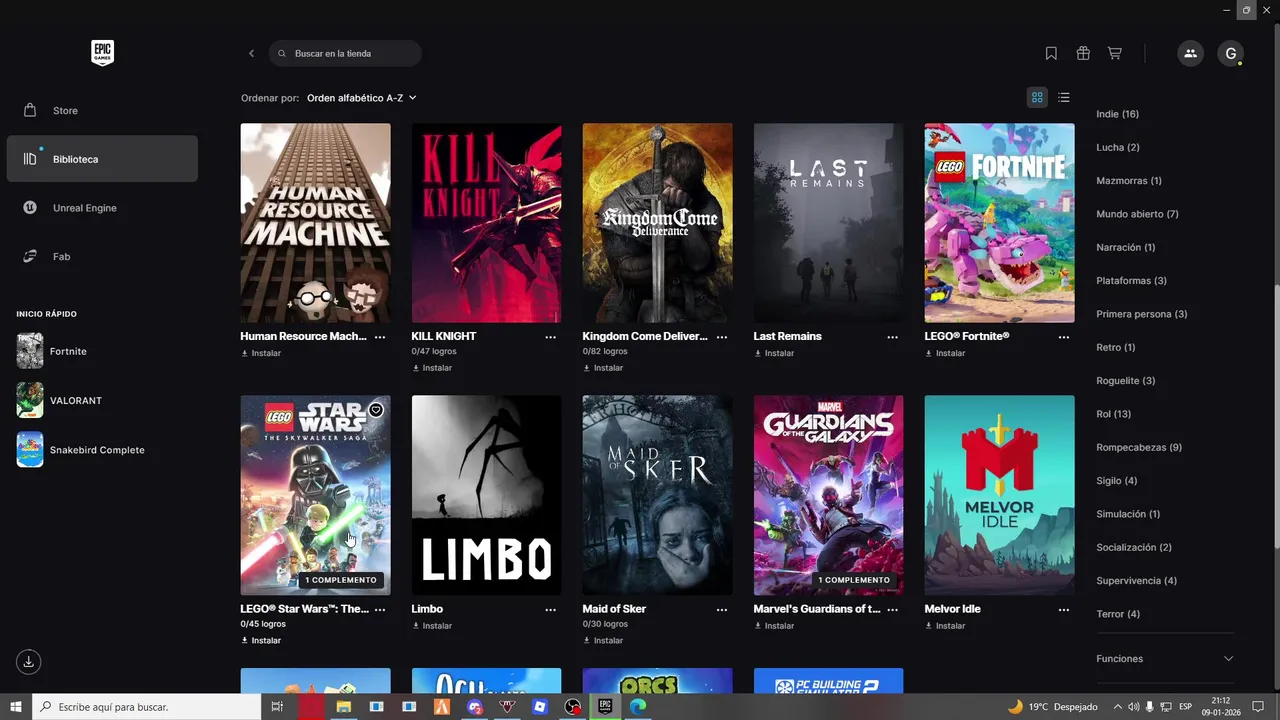Open more options for Marvel's Guardians
The height and width of the screenshot is (720, 1280).
893,609
